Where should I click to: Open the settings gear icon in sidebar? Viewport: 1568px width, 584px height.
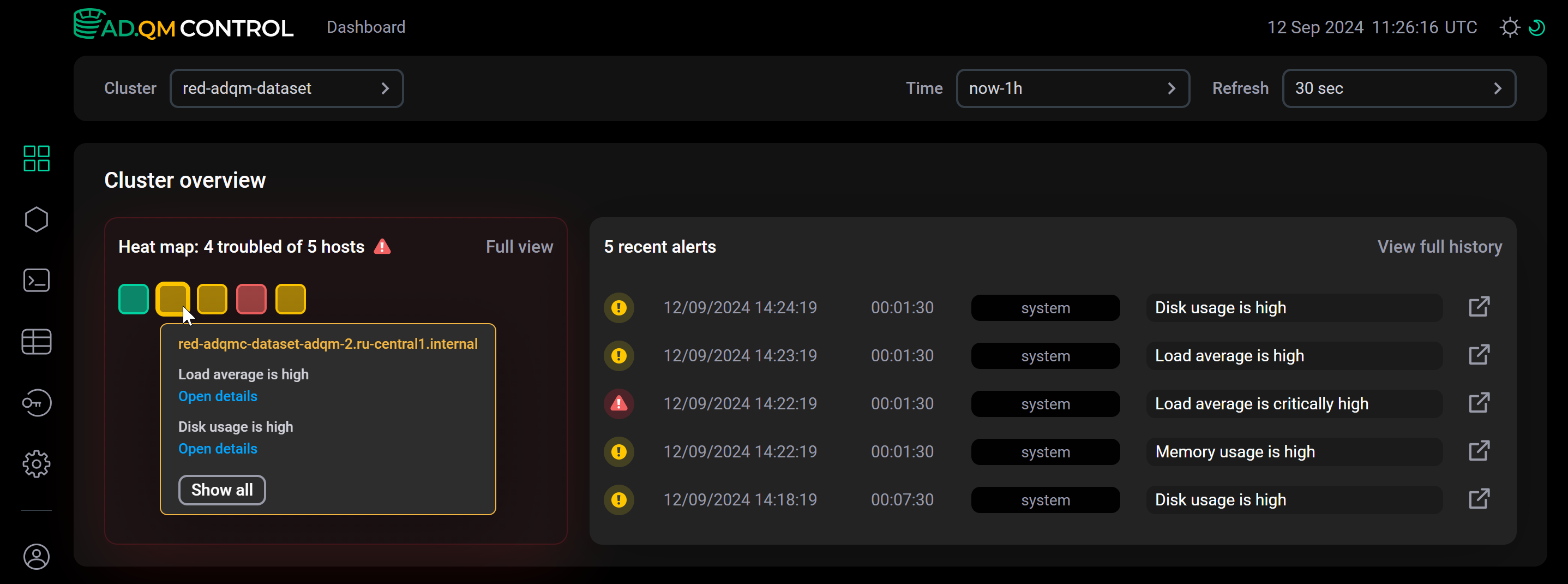point(36,464)
